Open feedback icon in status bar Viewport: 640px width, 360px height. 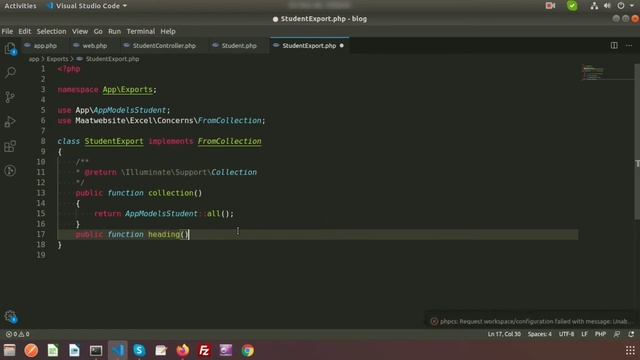(x=617, y=334)
